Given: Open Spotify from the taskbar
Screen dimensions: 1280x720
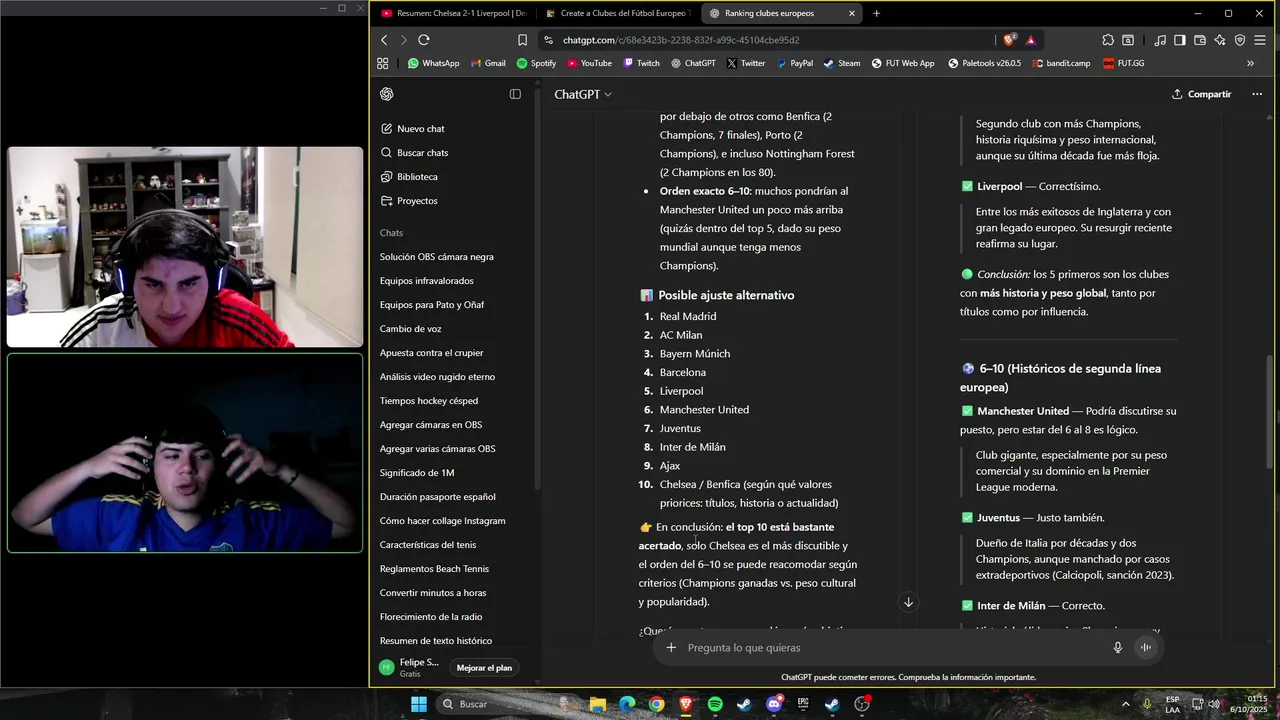Looking at the screenshot, I should [x=715, y=704].
